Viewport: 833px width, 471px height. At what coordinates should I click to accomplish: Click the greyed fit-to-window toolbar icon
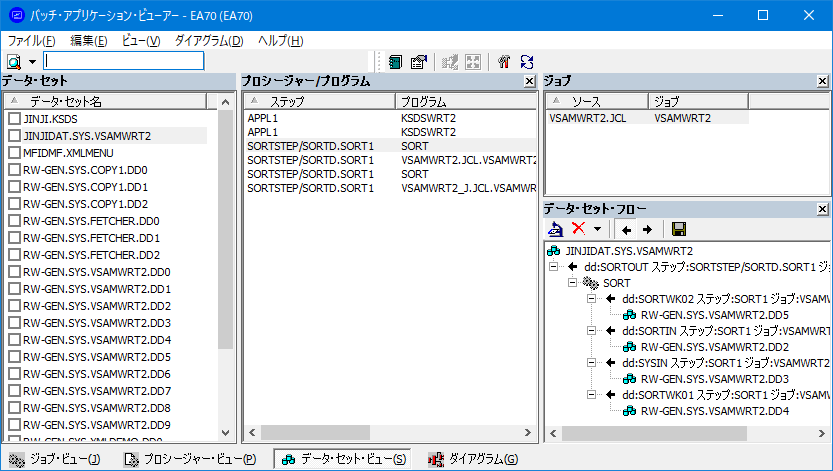[472, 62]
